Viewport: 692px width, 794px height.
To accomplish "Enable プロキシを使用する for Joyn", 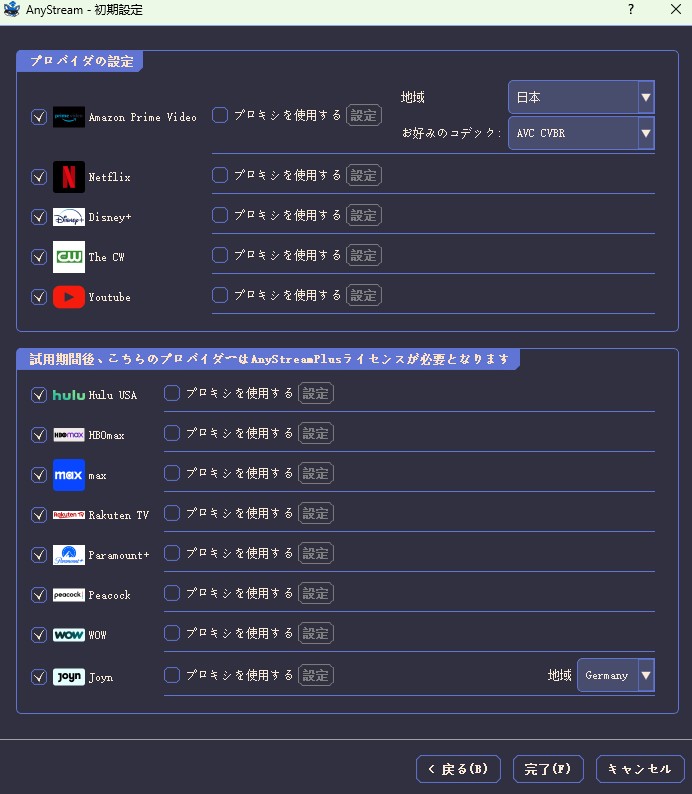I will click(x=172, y=675).
